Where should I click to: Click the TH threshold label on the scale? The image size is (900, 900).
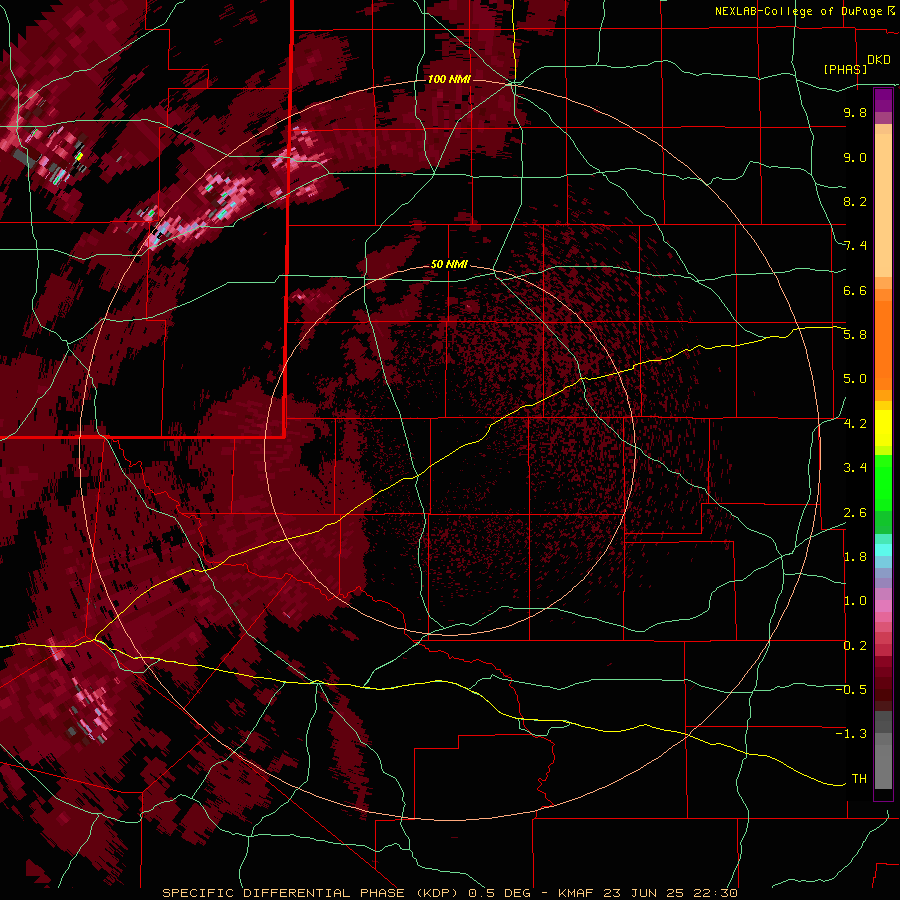coord(859,778)
